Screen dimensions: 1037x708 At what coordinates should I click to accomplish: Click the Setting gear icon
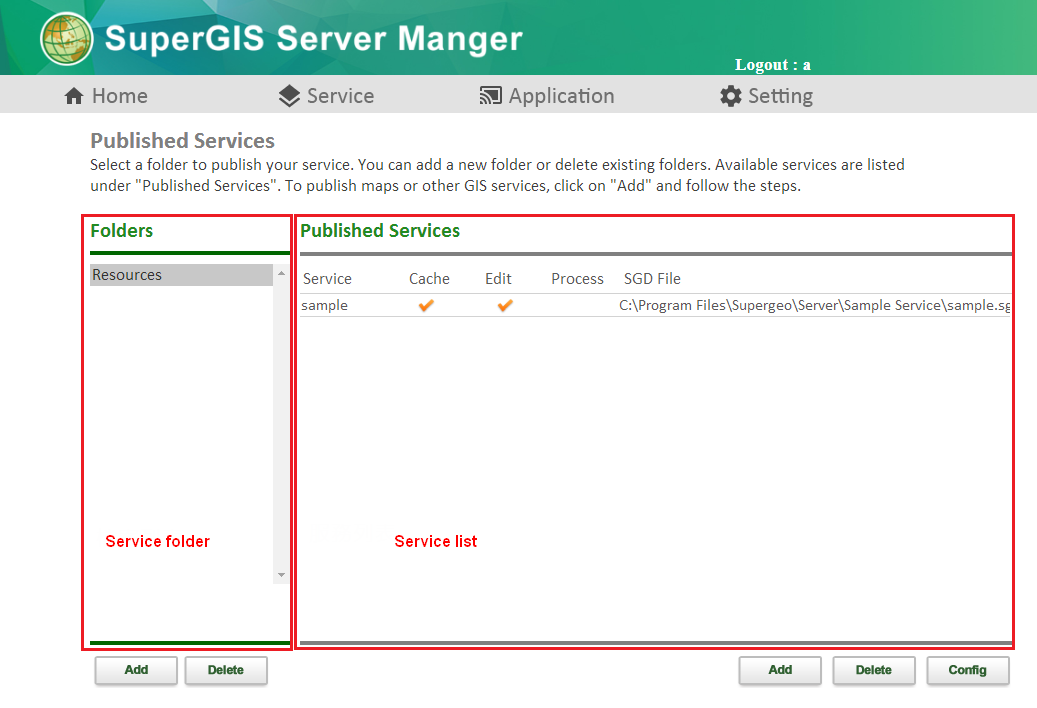pyautogui.click(x=731, y=96)
